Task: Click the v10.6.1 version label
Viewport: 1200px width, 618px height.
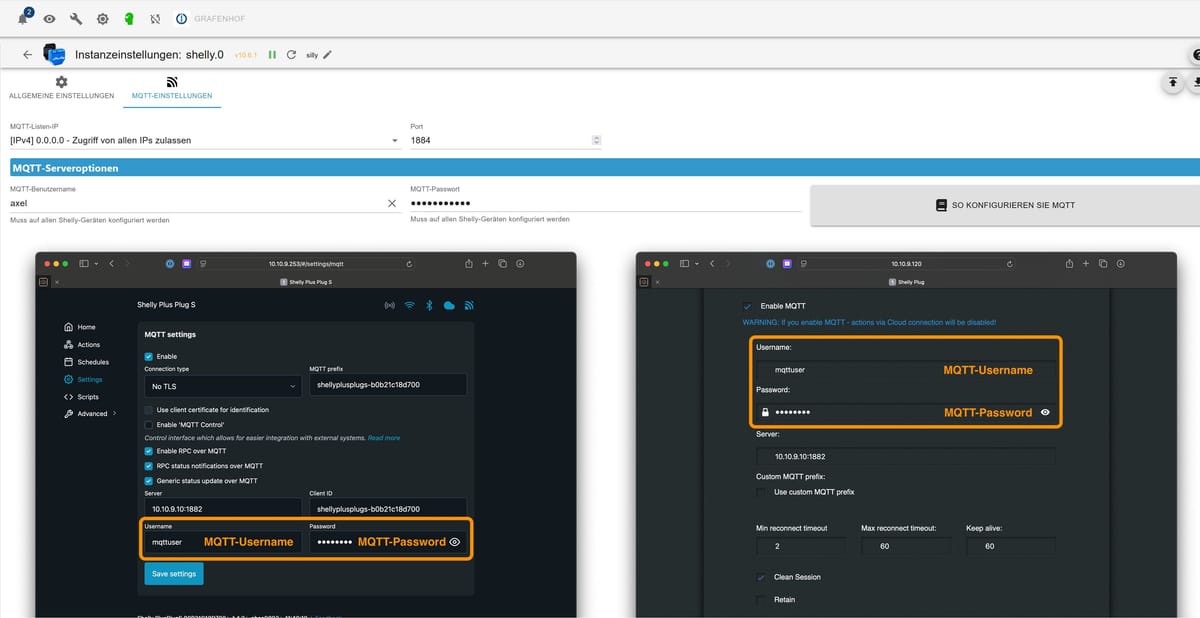Action: click(x=246, y=55)
